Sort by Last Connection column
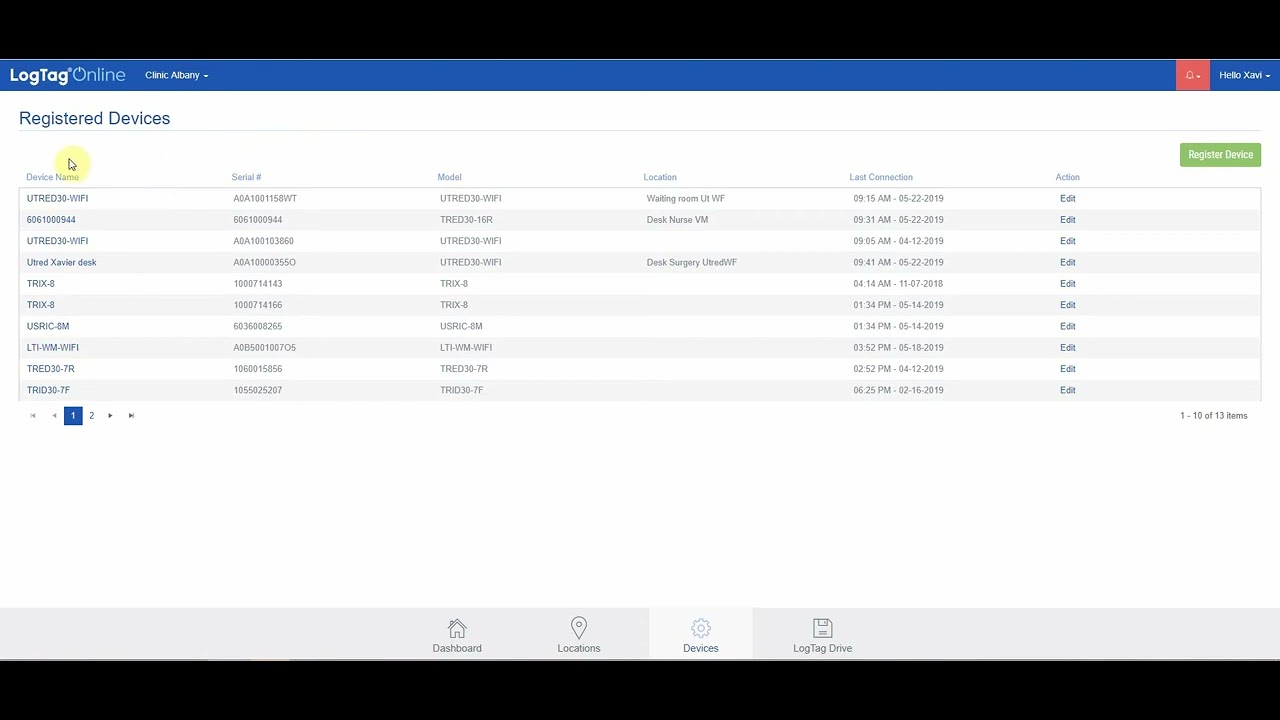The width and height of the screenshot is (1280, 720). pyautogui.click(x=881, y=177)
